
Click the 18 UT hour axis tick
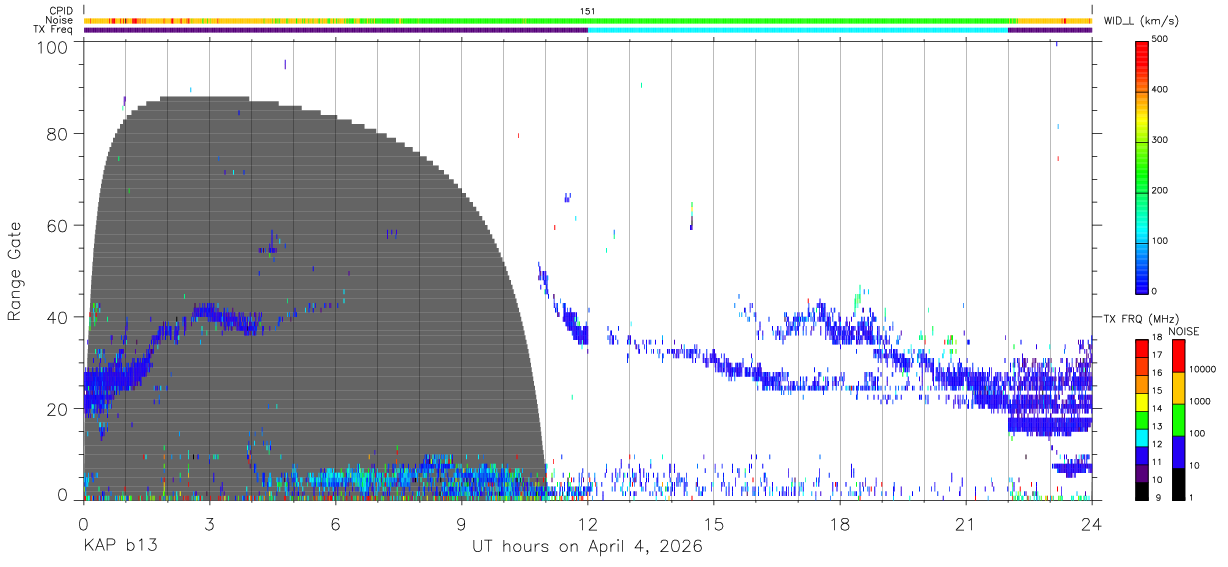[x=839, y=524]
